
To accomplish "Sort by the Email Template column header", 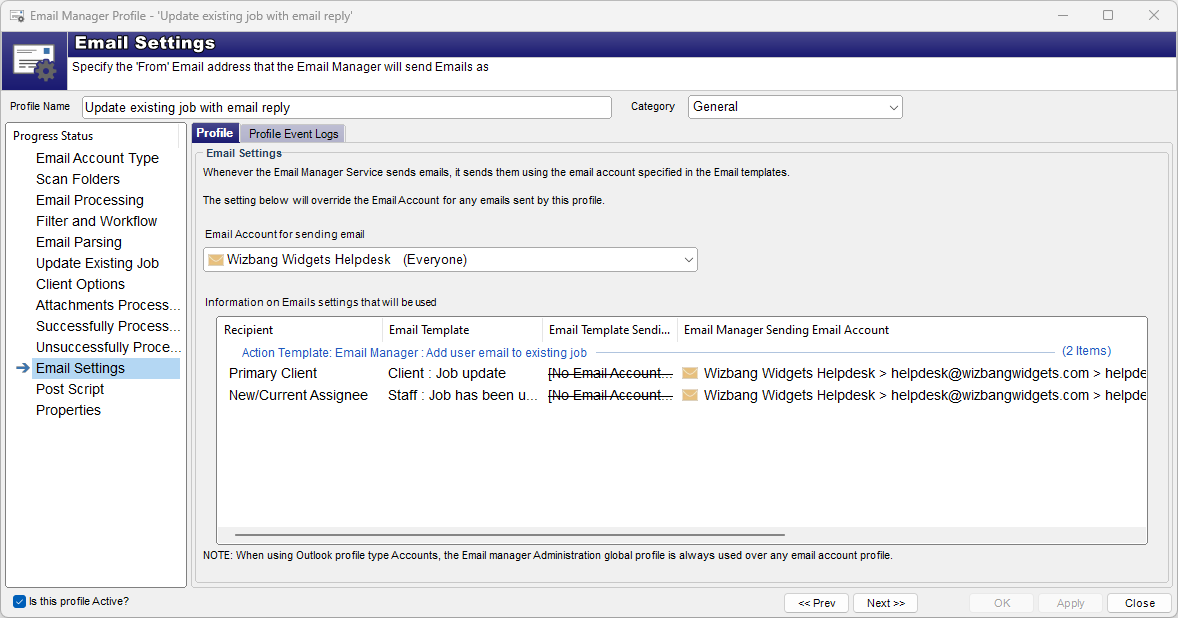I will click(463, 330).
